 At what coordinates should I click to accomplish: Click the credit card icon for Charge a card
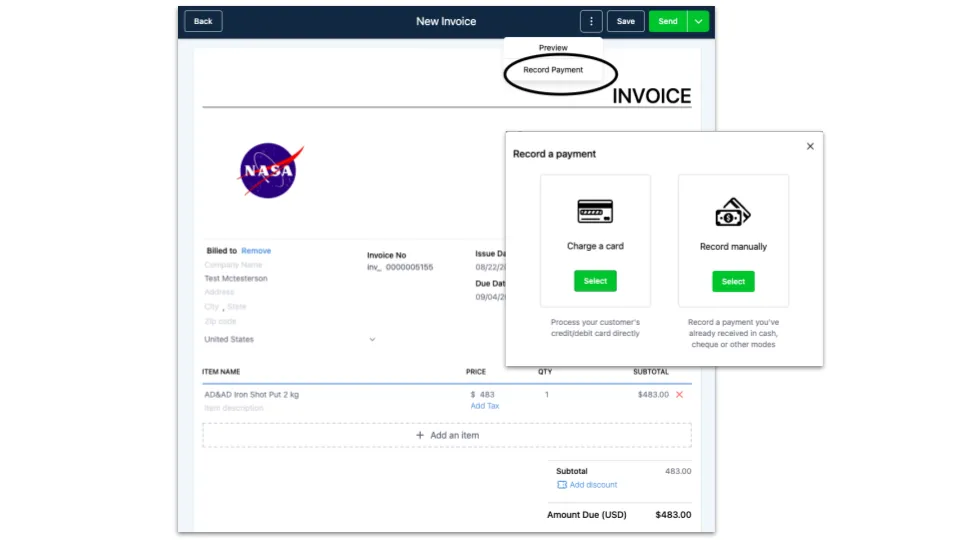pyautogui.click(x=595, y=211)
